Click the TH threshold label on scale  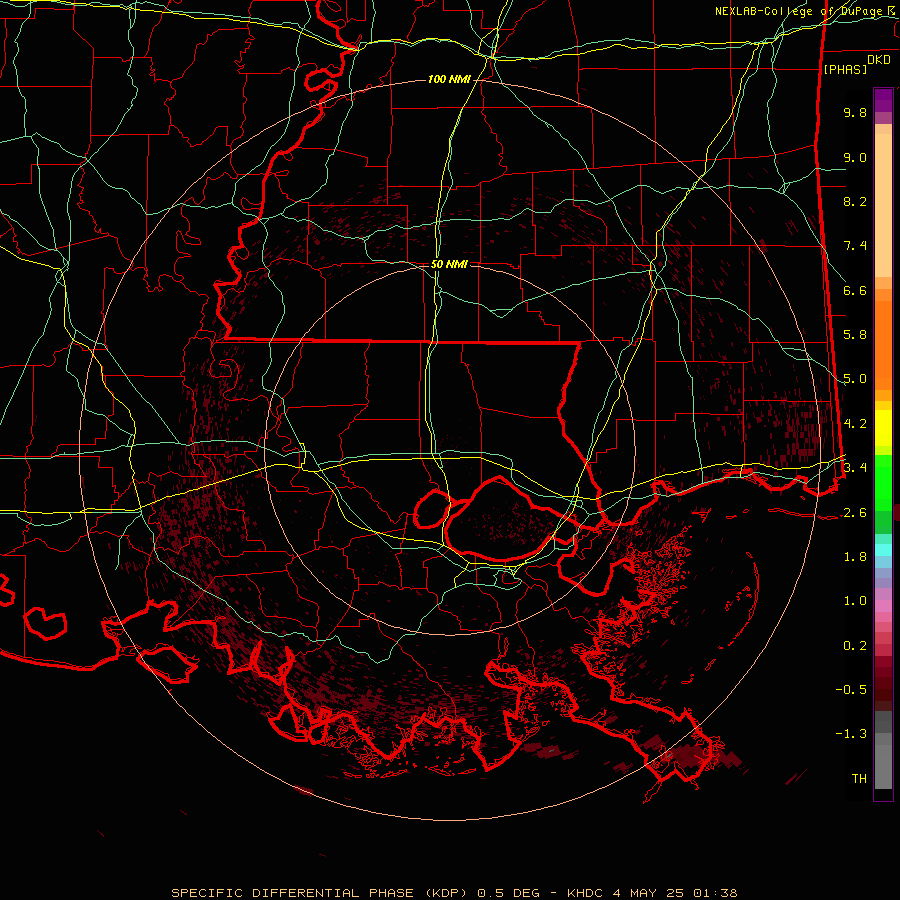click(859, 779)
